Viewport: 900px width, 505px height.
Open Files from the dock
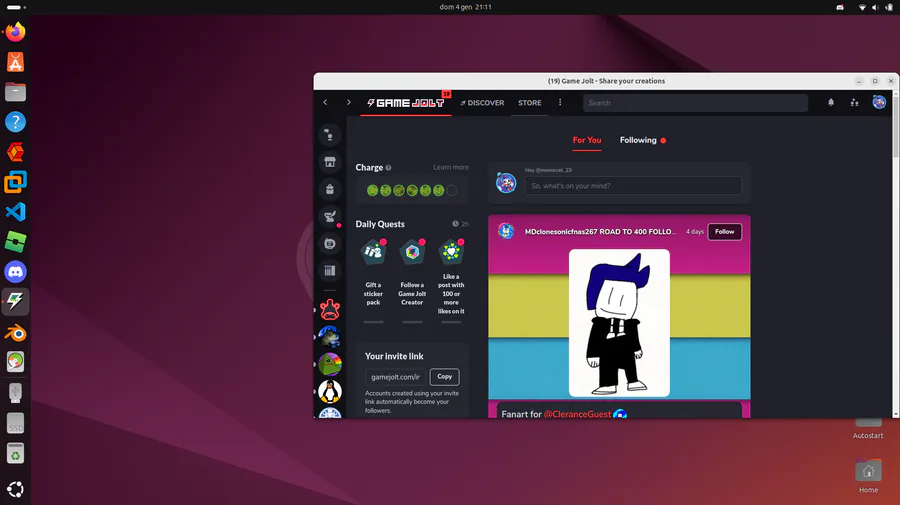(15, 92)
